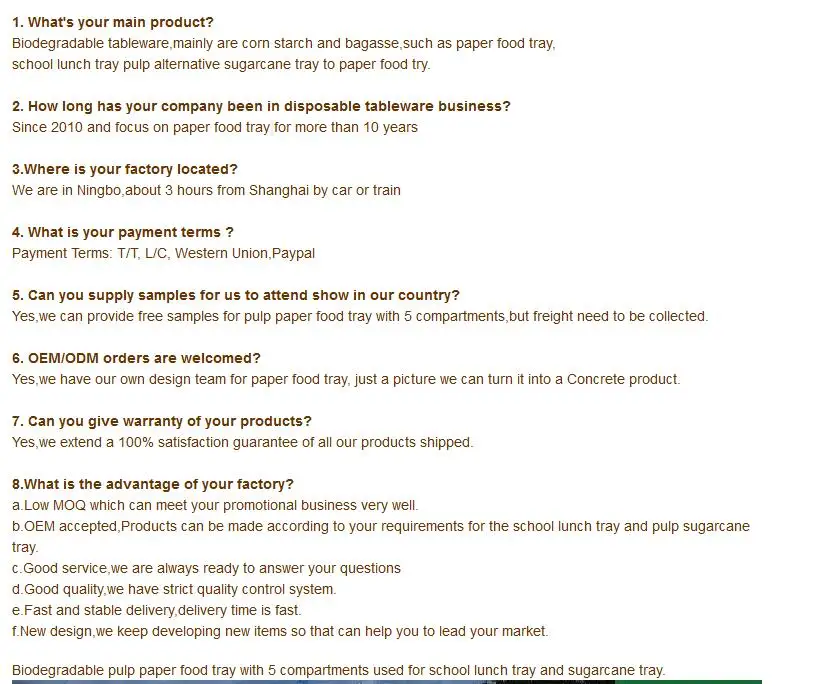Click the Ningbo location answer line
This screenshot has width=818, height=684.
tap(206, 190)
